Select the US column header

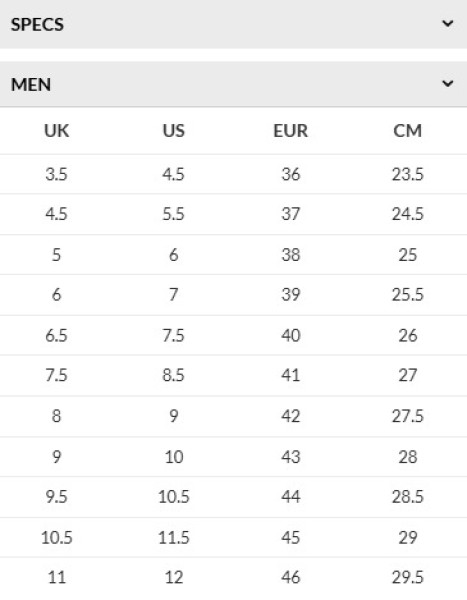[174, 131]
